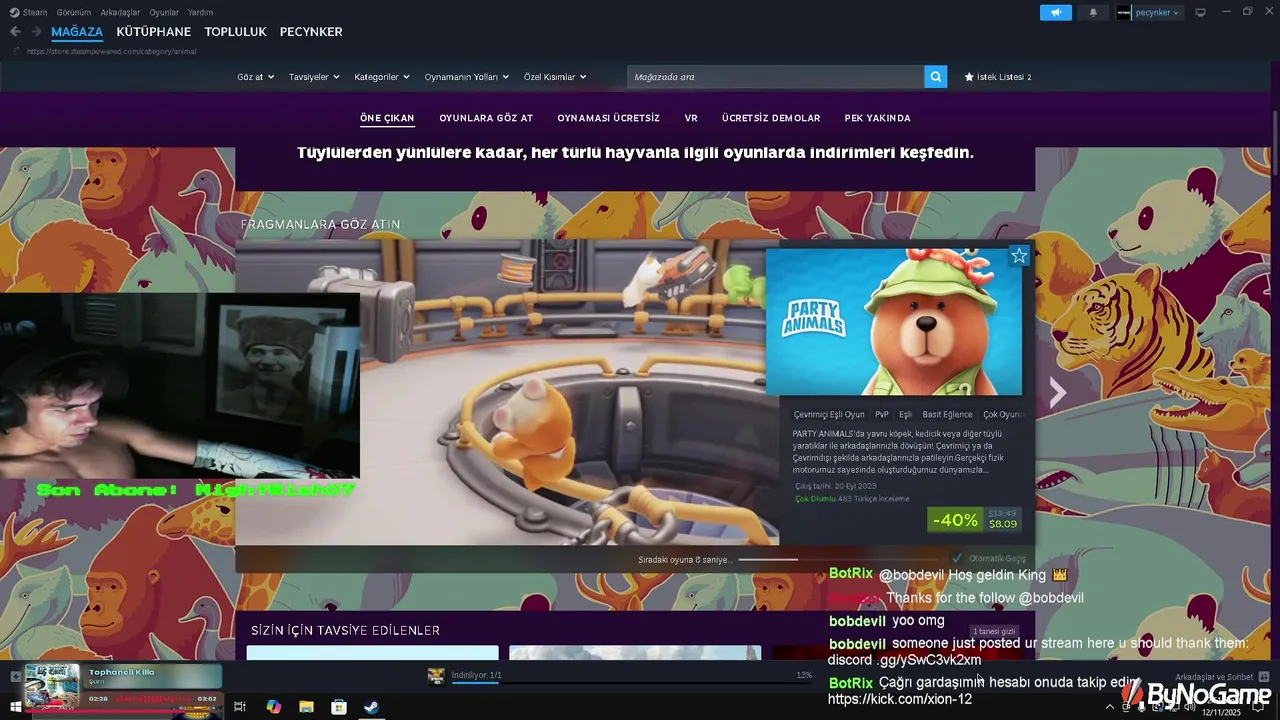Open İstek Listesi wishlist link
This screenshot has height=720, width=1280.
(998, 77)
